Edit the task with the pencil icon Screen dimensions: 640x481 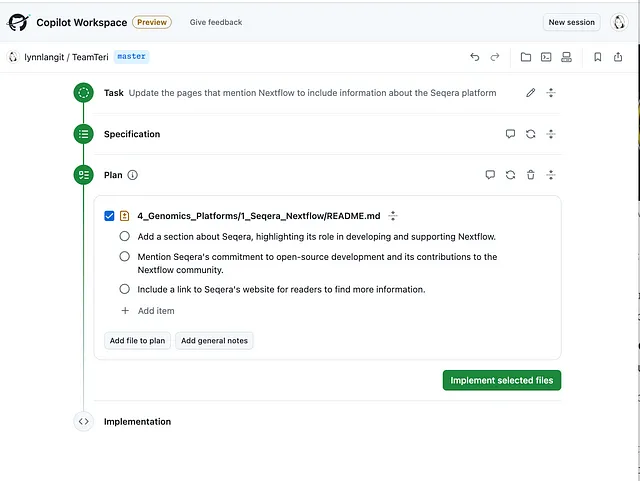(530, 93)
